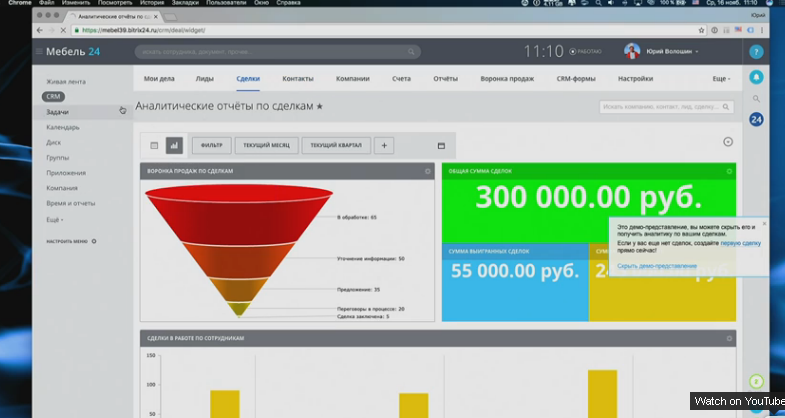Image resolution: width=785 pixels, height=418 pixels.
Task: Switch to chart widget view icon
Action: click(x=174, y=145)
